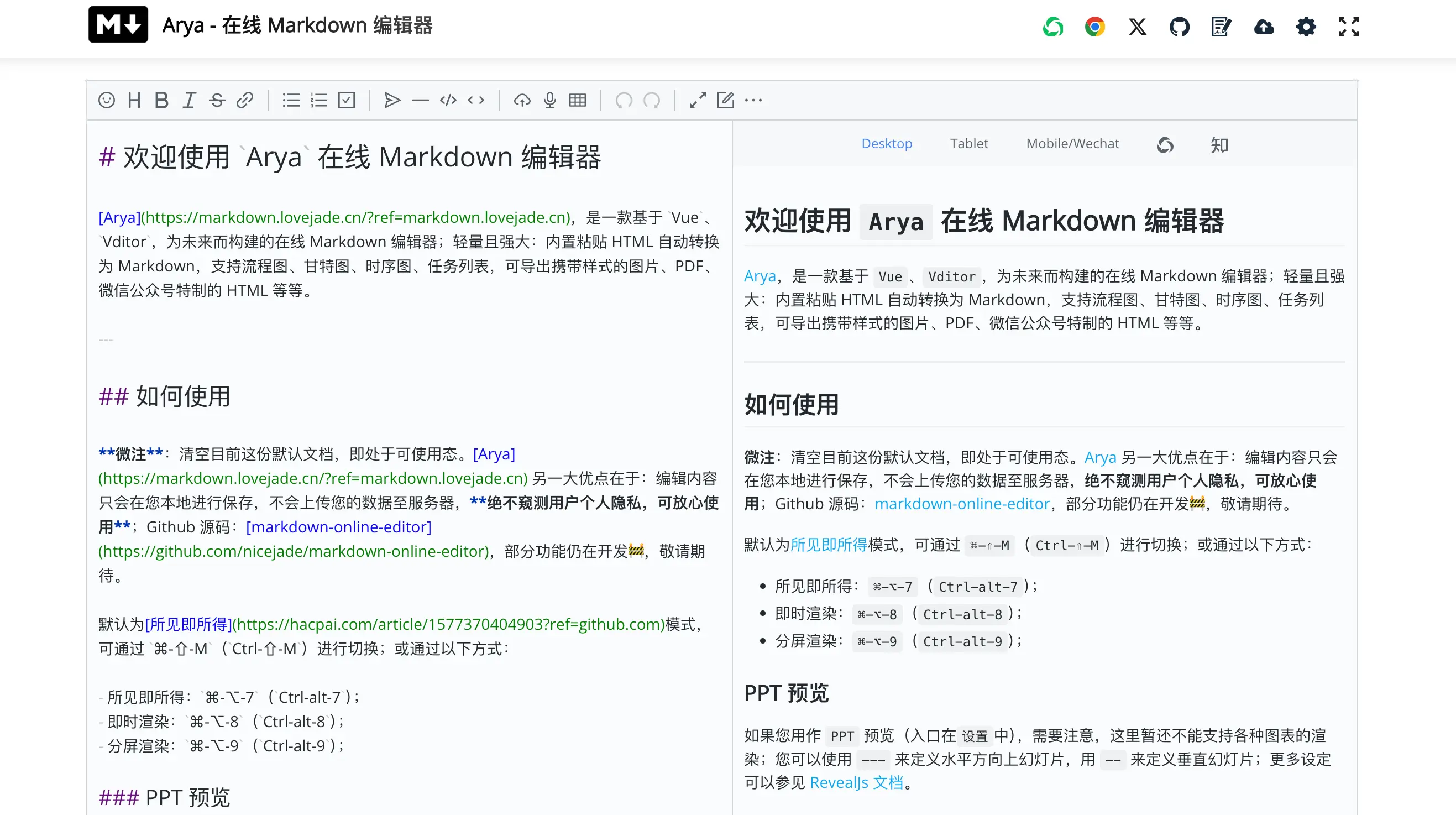
Task: Insert a table
Action: tap(577, 100)
